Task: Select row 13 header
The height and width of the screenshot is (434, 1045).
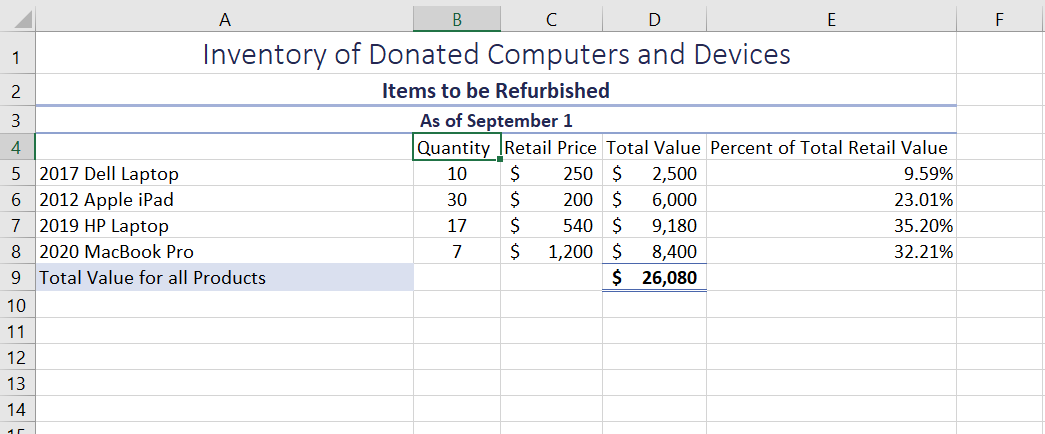Action: tap(17, 383)
